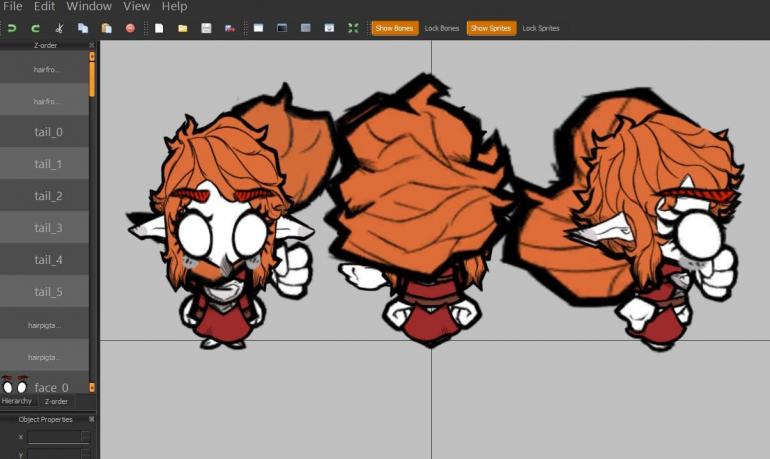This screenshot has width=770, height=459.
Task: Switch to the Hierarchy tab
Action: [x=17, y=401]
